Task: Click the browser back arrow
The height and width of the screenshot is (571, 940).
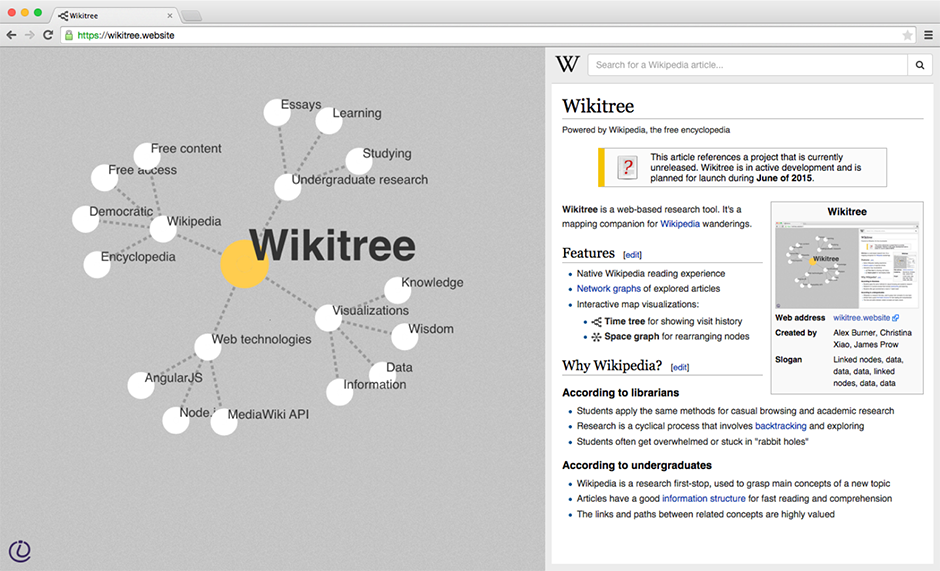Action: point(11,35)
